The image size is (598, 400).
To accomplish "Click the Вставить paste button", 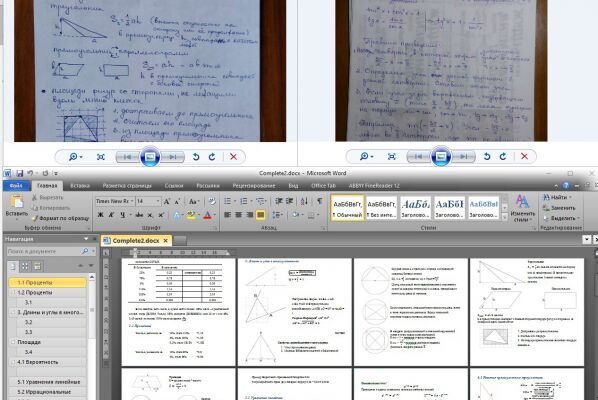I will coord(17,206).
